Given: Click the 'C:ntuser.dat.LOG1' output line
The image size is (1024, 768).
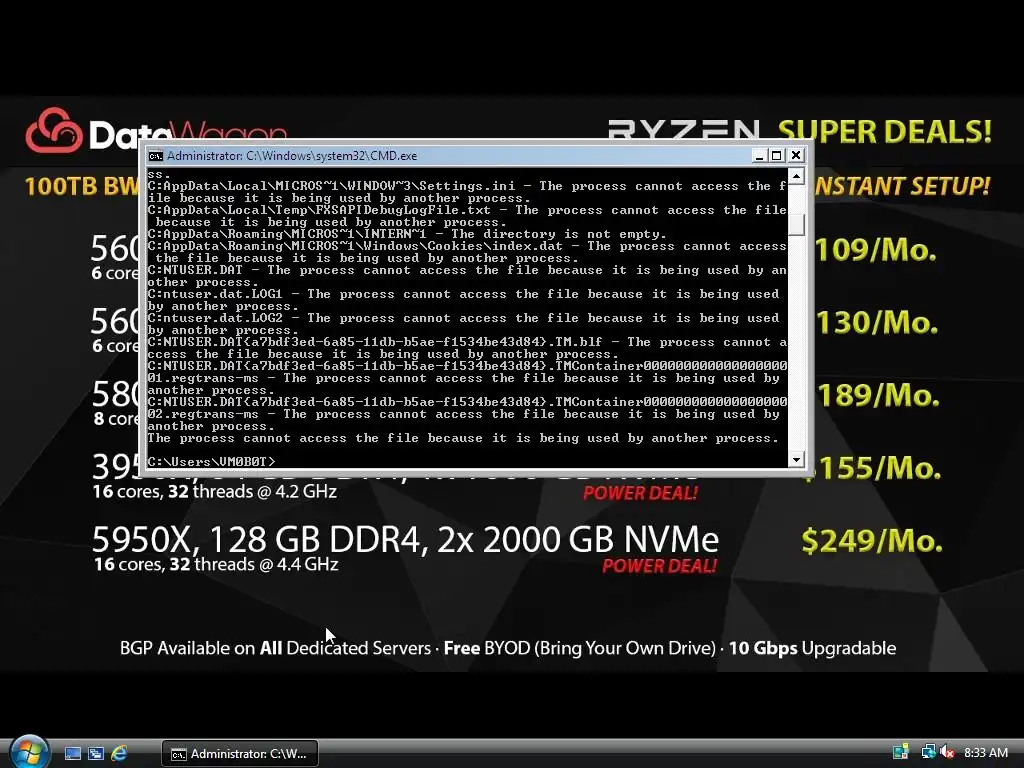Looking at the screenshot, I should point(463,295).
